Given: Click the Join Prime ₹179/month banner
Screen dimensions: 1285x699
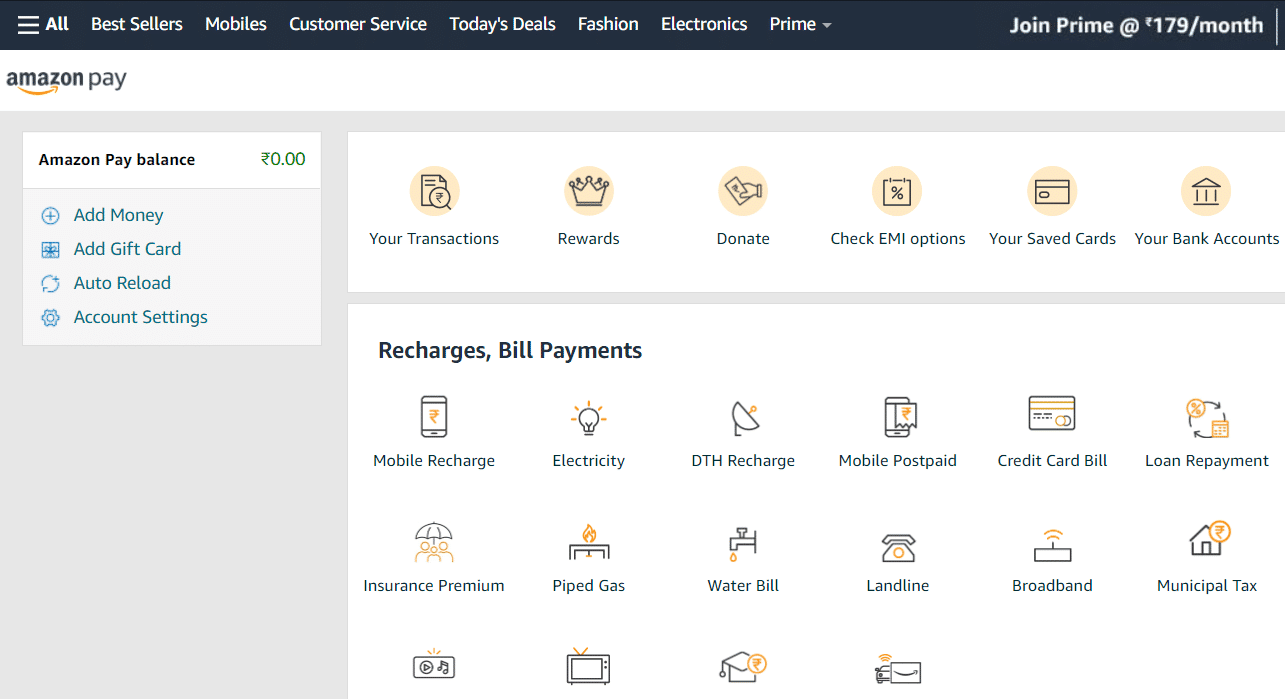Looking at the screenshot, I should coord(1136,25).
